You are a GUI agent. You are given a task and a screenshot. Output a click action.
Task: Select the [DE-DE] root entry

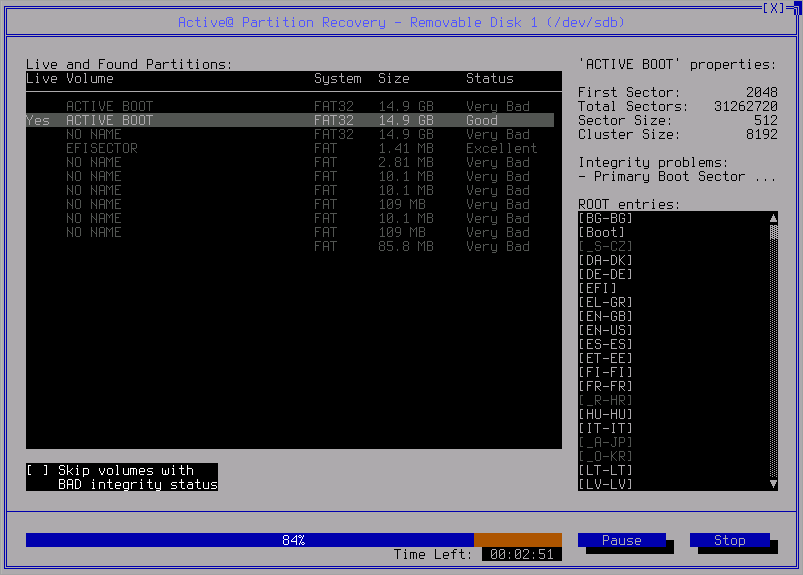point(605,274)
